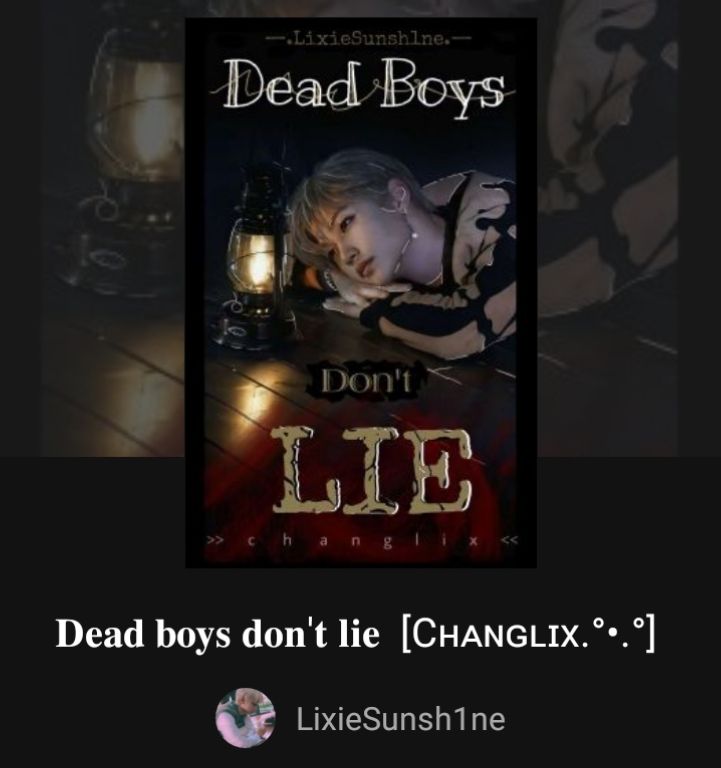Open the Dead Boys Don't Lie cover image

361,292
